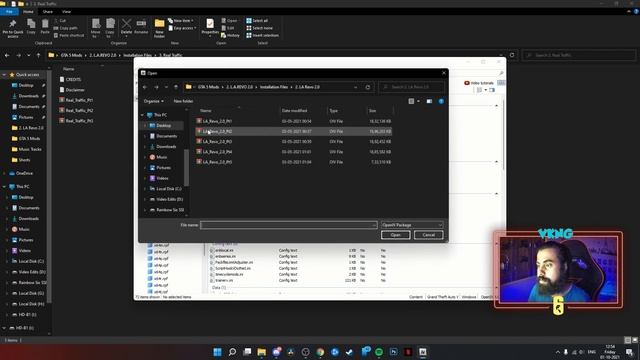Collapse This PC in dialog tree
Viewport: 640px width, 360px height.
(x=142, y=115)
